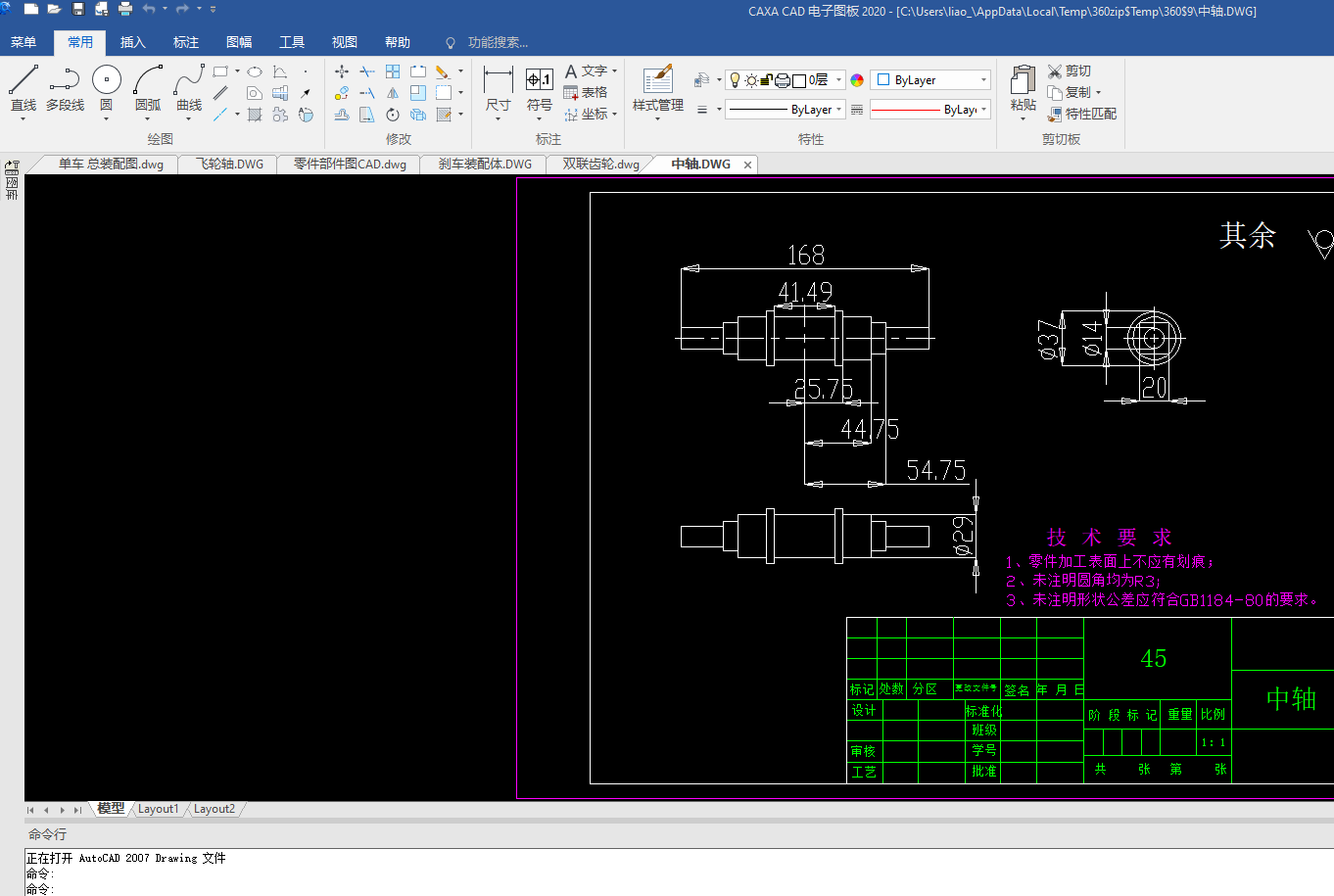The height and width of the screenshot is (896, 1334).
Task: Open the color wheel picker
Action: (857, 80)
